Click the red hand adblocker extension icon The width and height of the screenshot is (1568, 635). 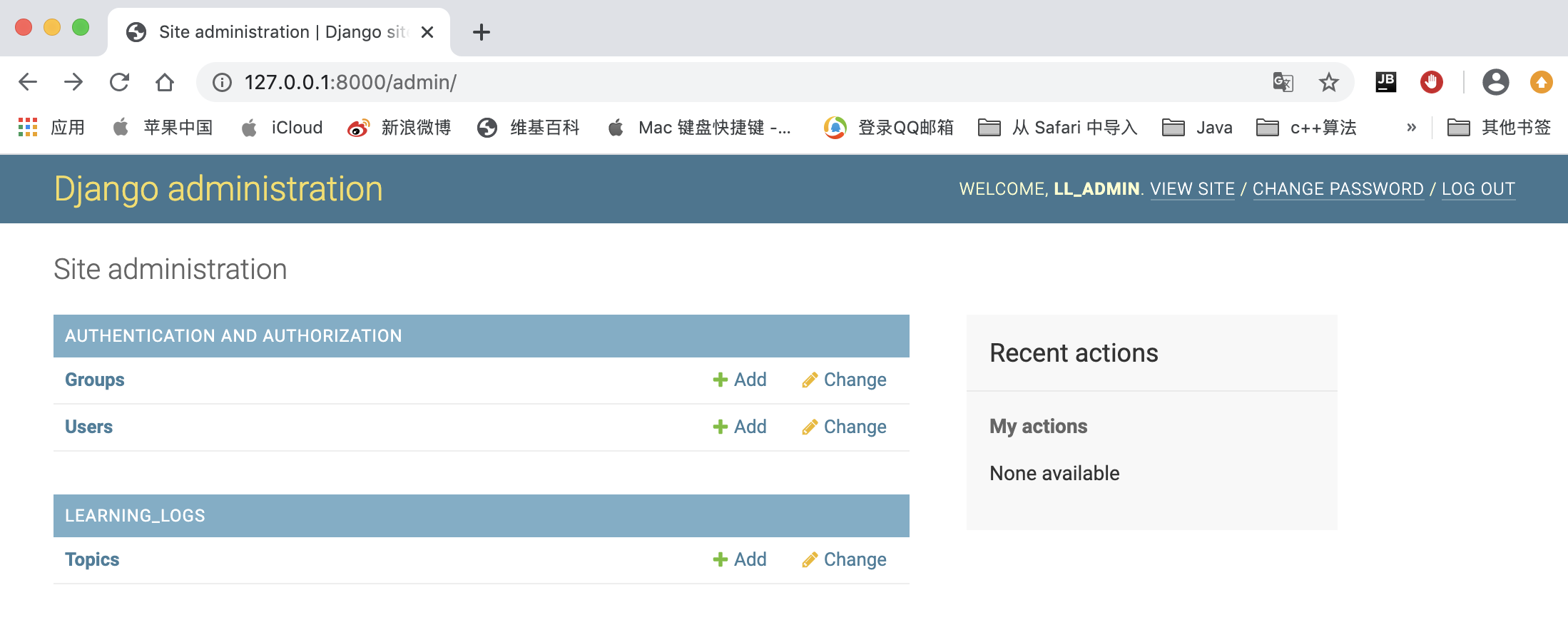pos(1431,82)
